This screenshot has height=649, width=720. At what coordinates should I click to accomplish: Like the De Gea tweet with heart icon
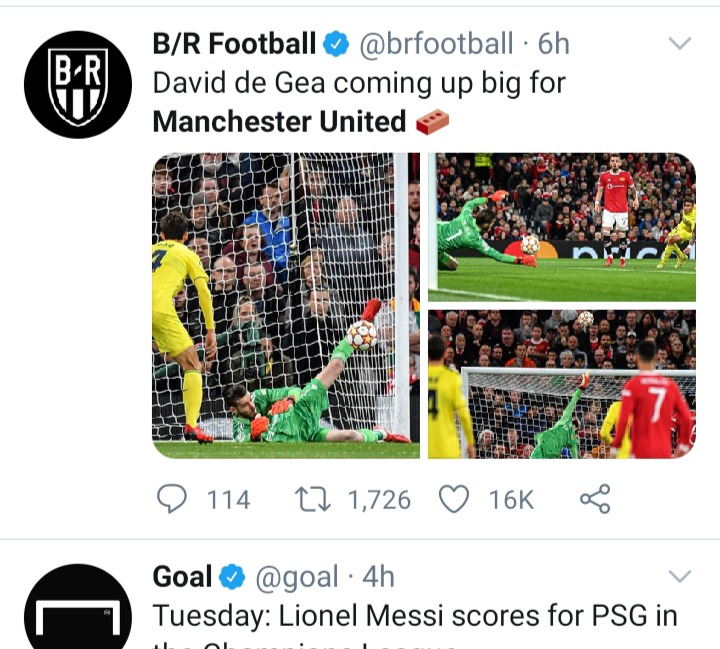(454, 499)
